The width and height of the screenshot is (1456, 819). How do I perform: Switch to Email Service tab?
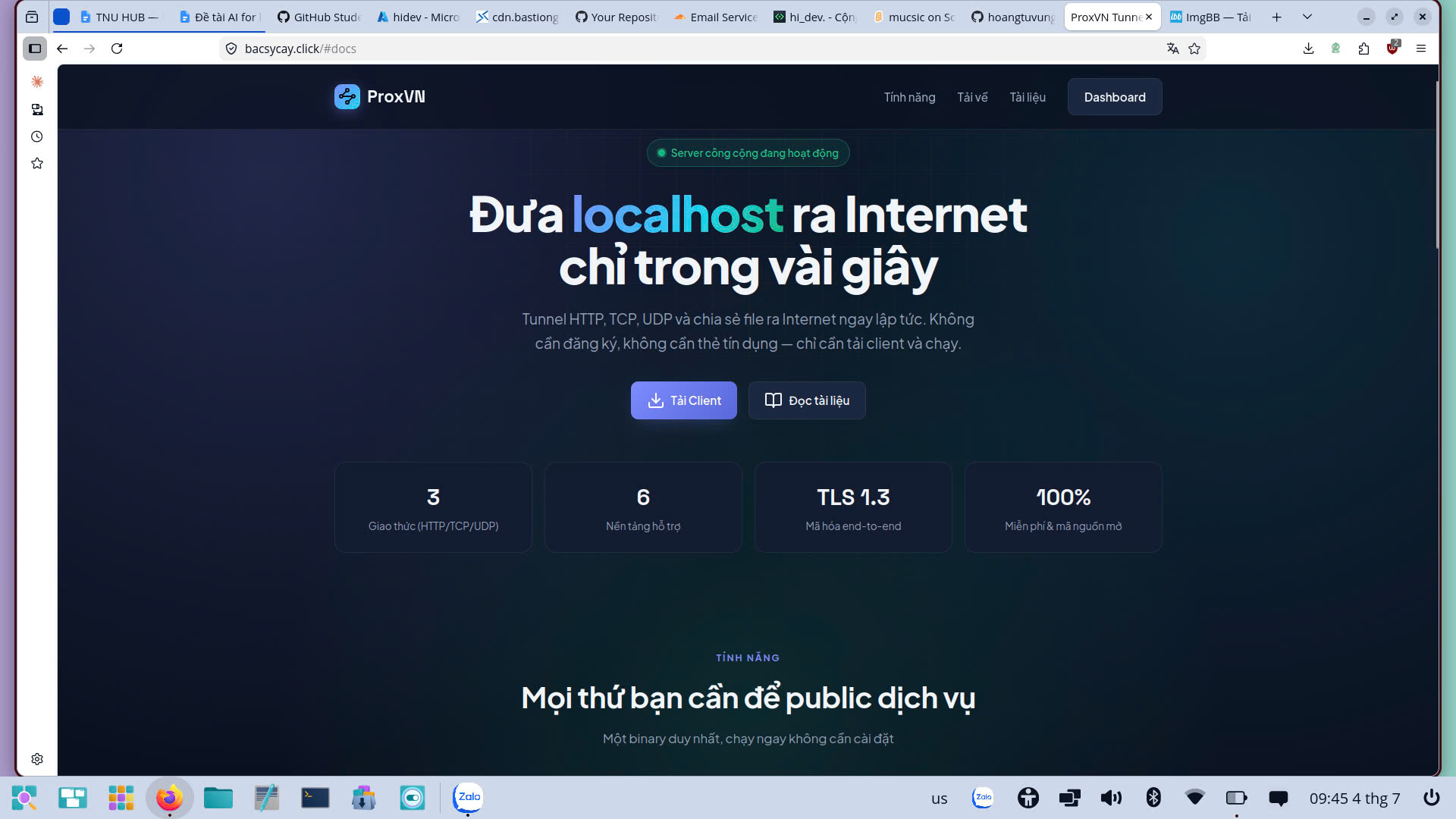pyautogui.click(x=714, y=17)
